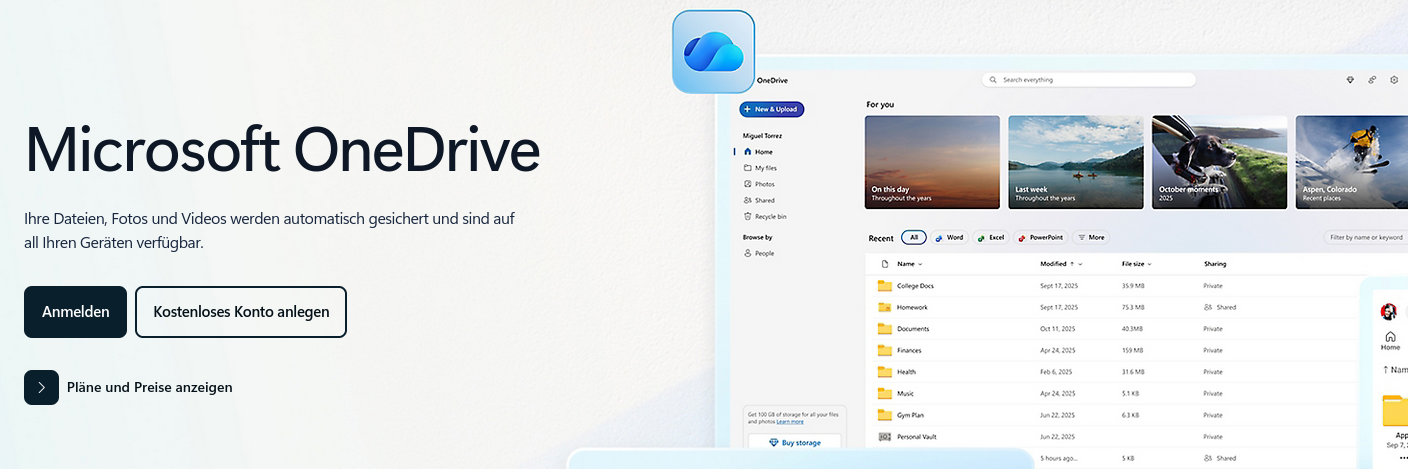Viewport: 1408px width, 469px height.
Task: Open Photos in the sidebar
Action: coord(764,184)
